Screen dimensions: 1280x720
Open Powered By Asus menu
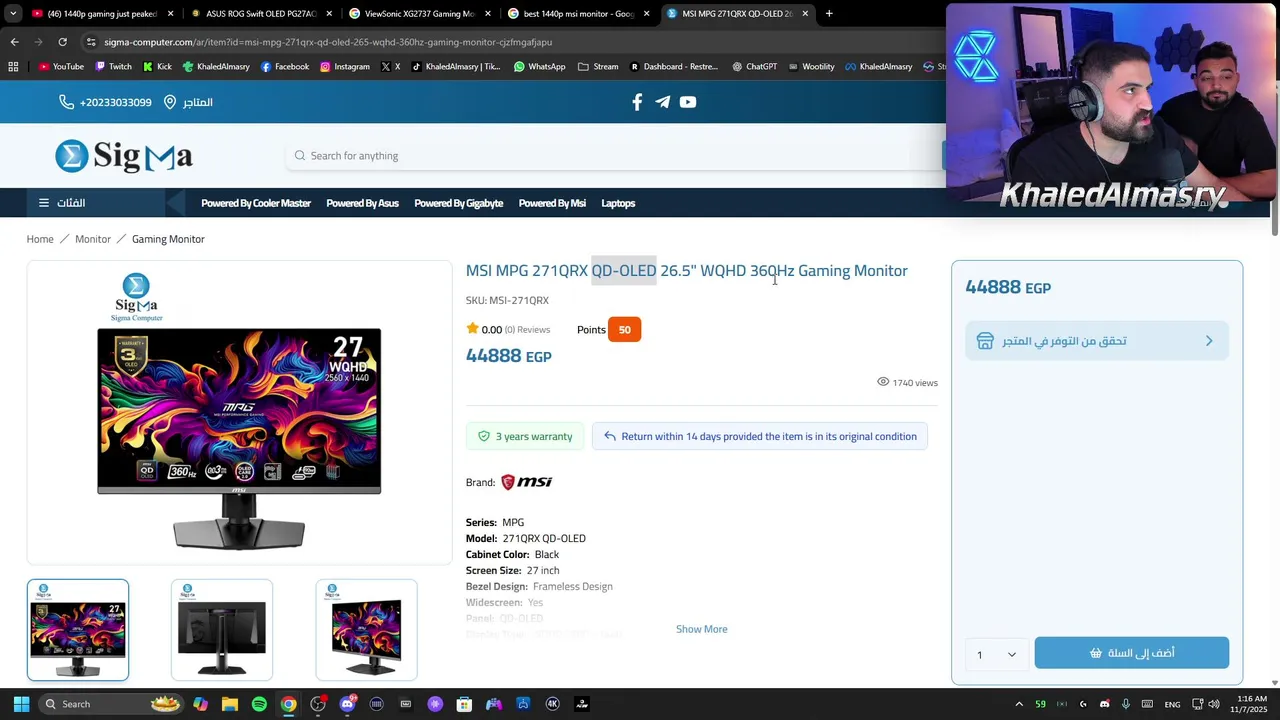(362, 203)
